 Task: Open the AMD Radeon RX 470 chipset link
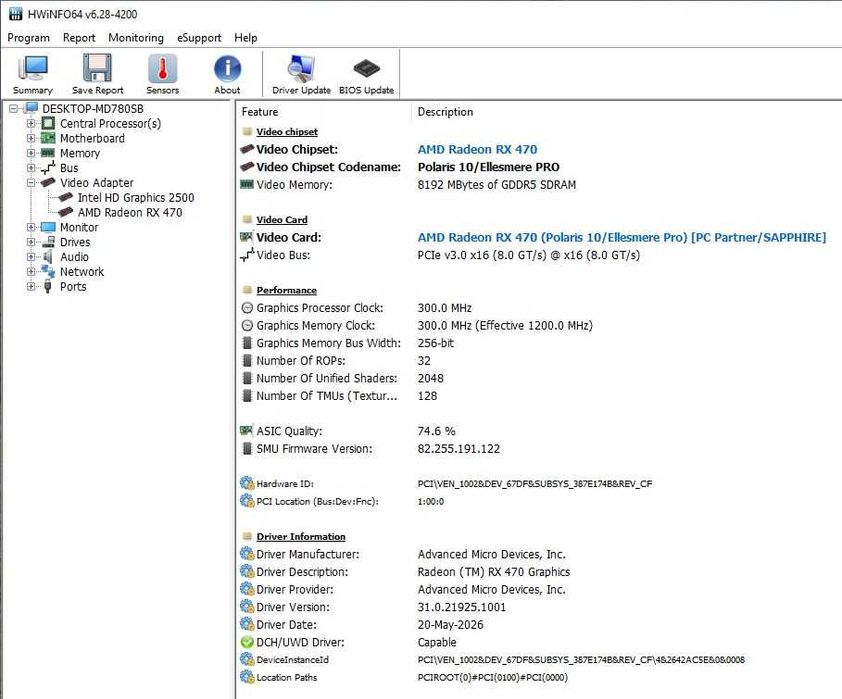[477, 149]
